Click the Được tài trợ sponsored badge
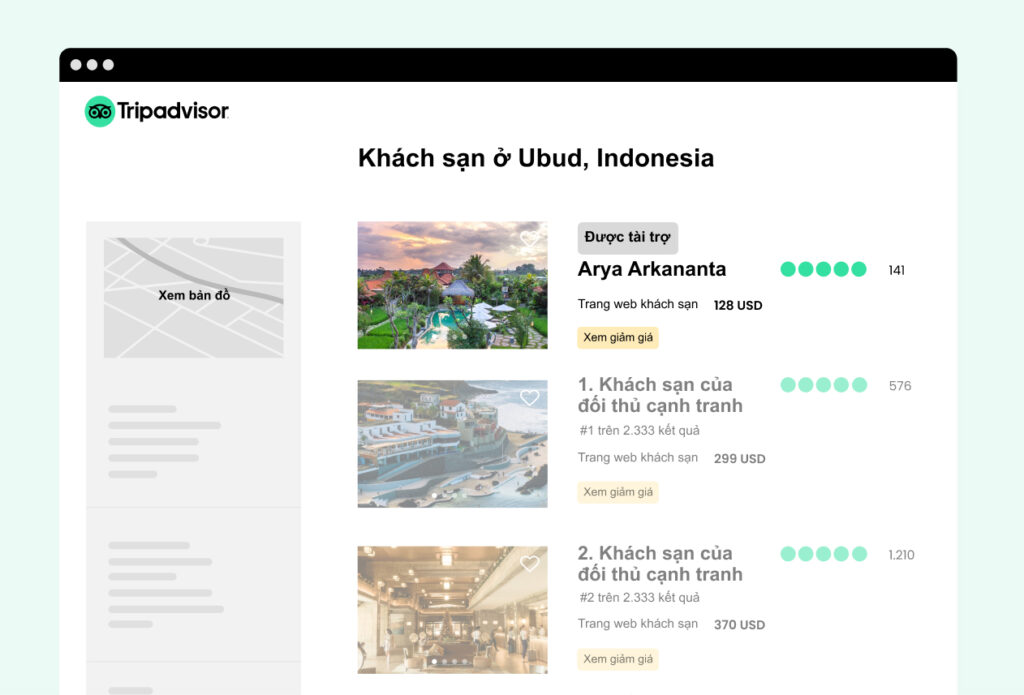Image resolution: width=1024 pixels, height=695 pixels. (x=628, y=238)
